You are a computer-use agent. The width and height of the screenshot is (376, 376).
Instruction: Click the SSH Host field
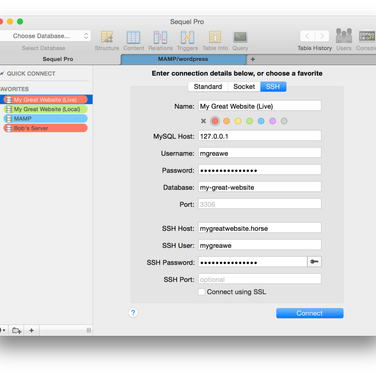[260, 228]
